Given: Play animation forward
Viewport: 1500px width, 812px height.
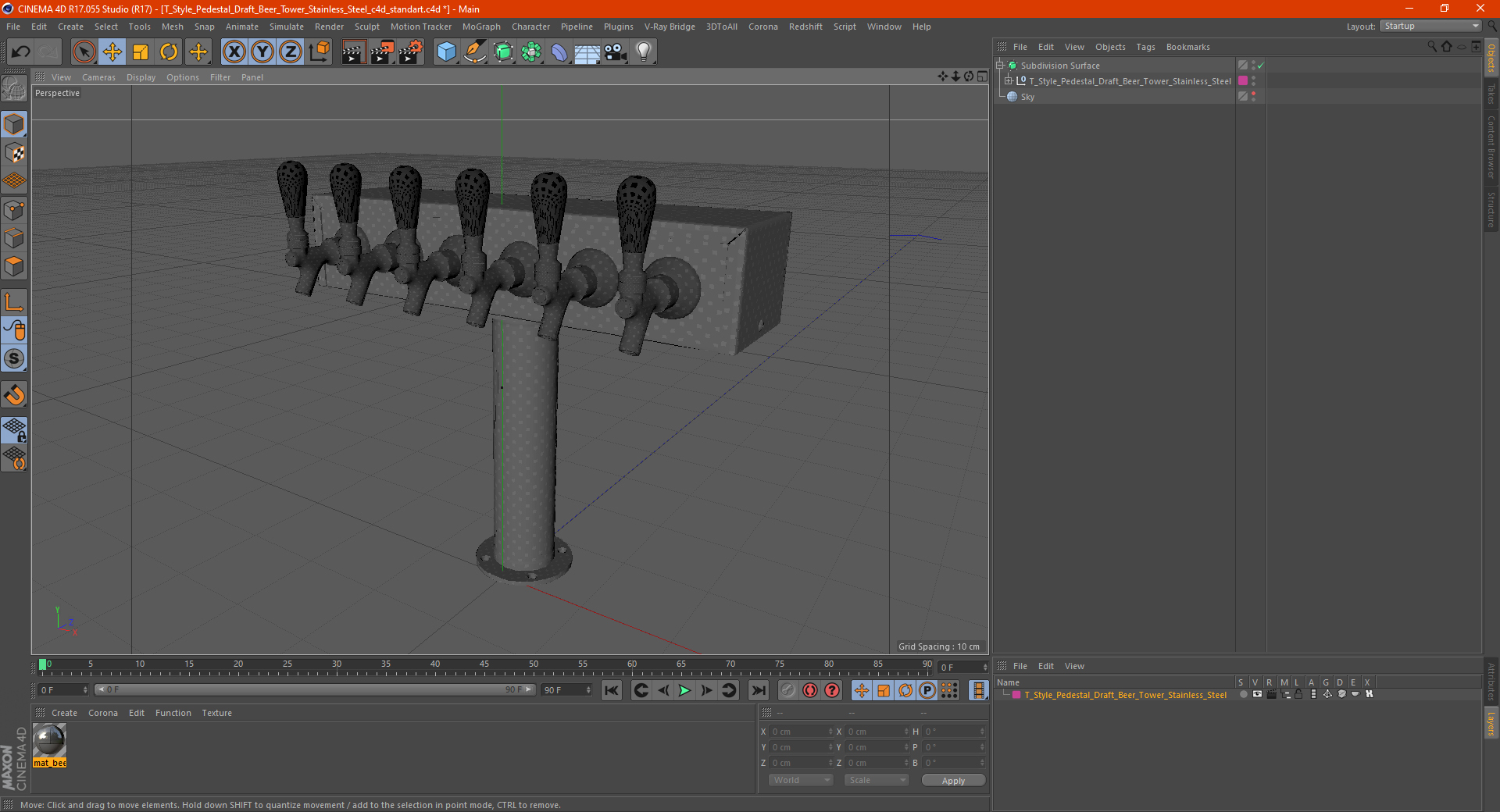Looking at the screenshot, I should click(684, 690).
